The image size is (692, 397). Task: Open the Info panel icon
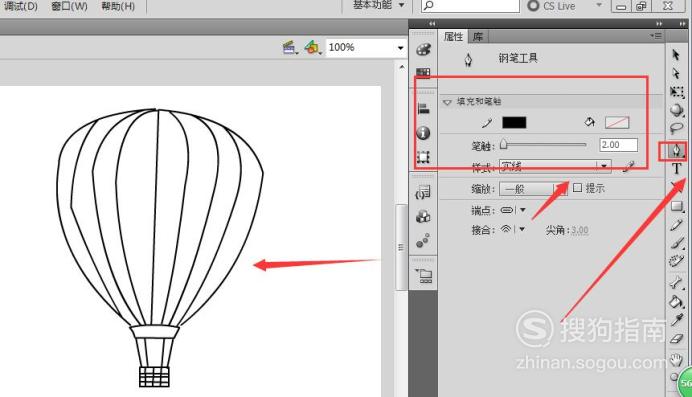pyautogui.click(x=423, y=132)
